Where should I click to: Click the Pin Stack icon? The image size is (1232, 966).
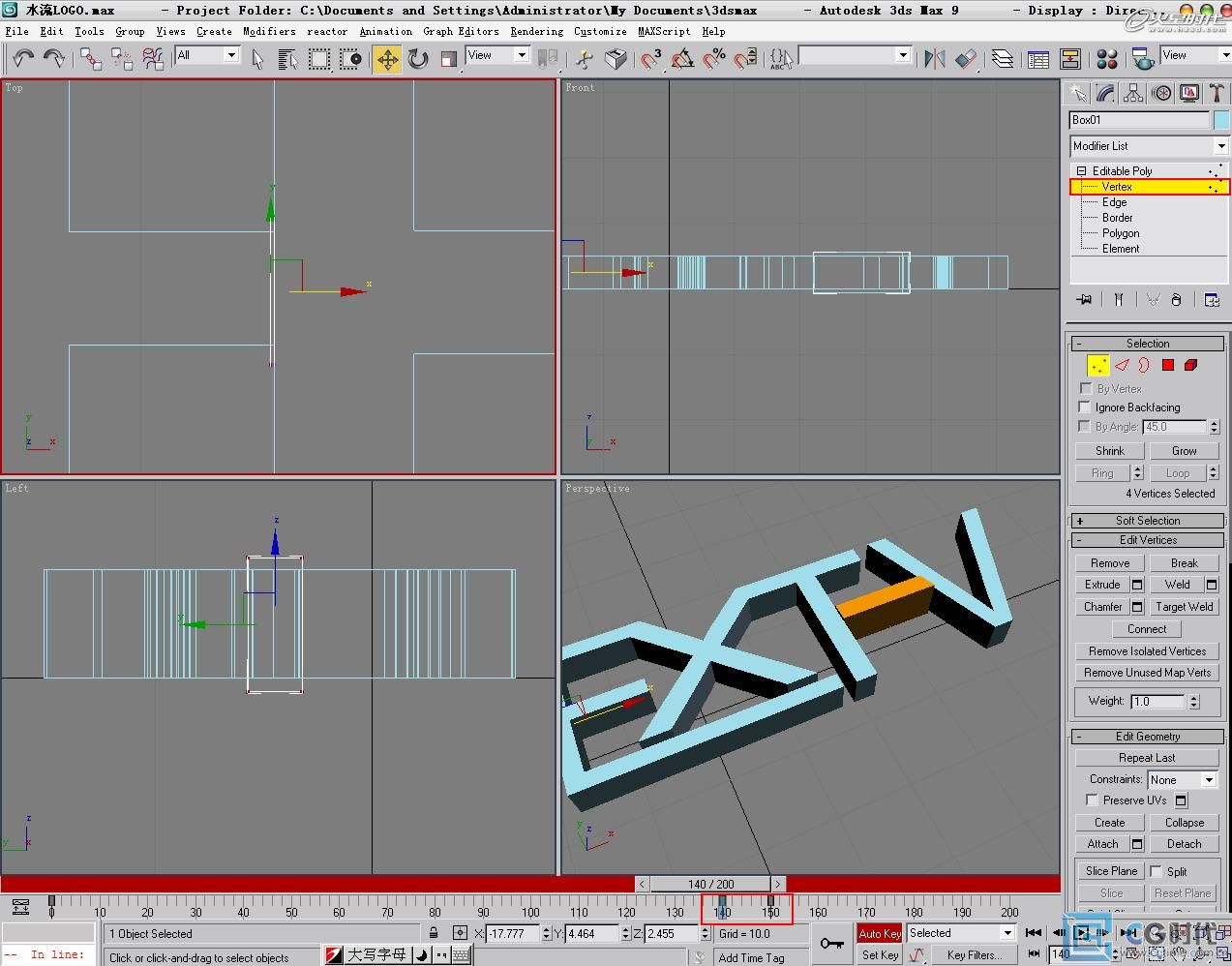point(1084,300)
